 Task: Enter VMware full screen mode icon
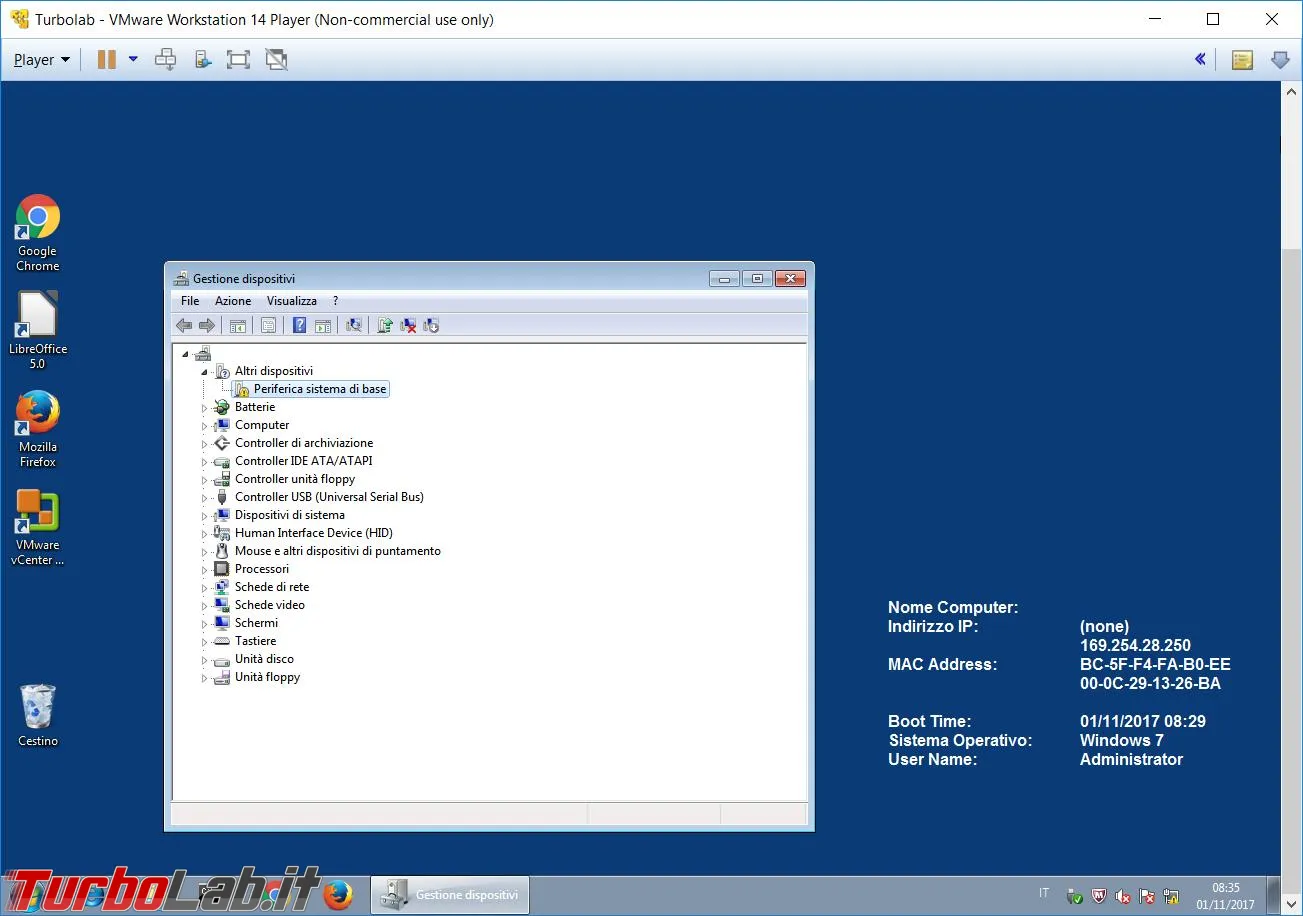(x=238, y=60)
